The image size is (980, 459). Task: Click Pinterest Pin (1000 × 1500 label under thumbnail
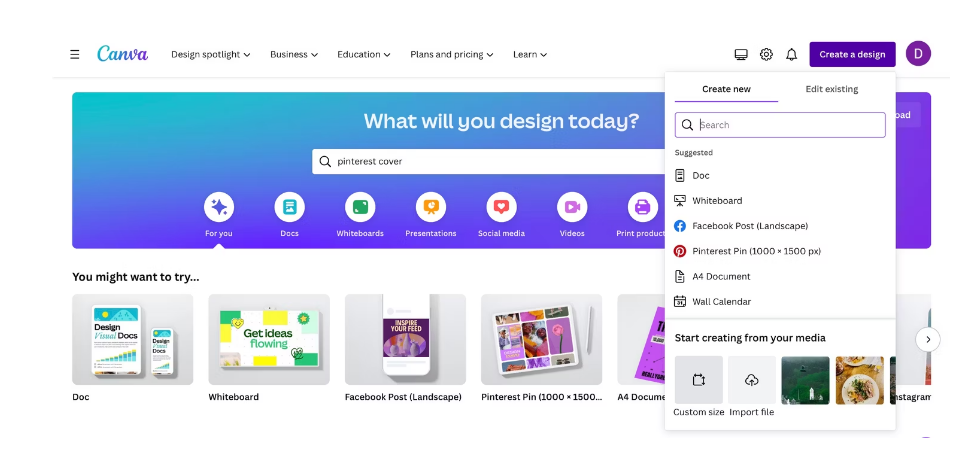(541, 397)
